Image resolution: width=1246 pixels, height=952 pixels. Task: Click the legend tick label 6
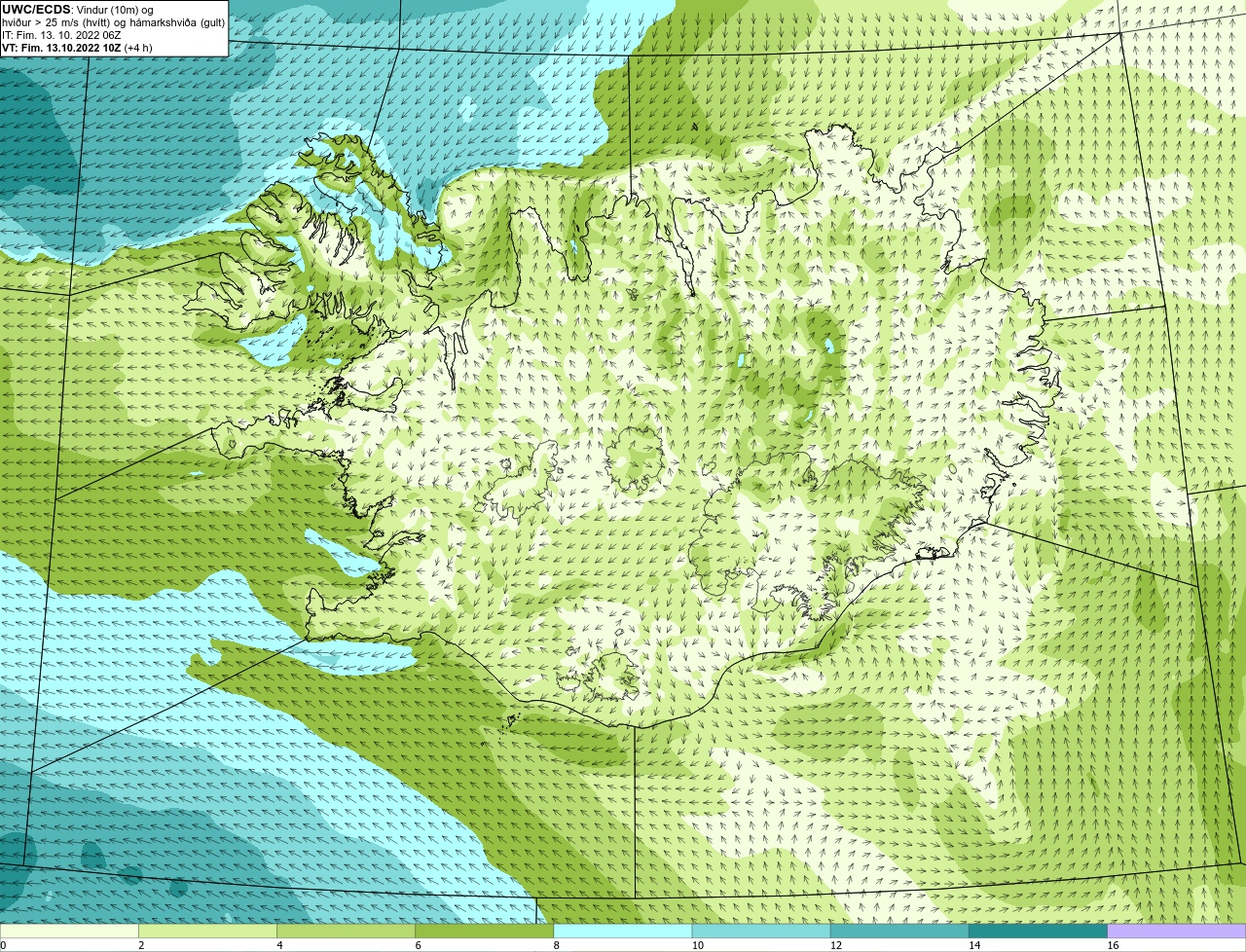click(418, 945)
